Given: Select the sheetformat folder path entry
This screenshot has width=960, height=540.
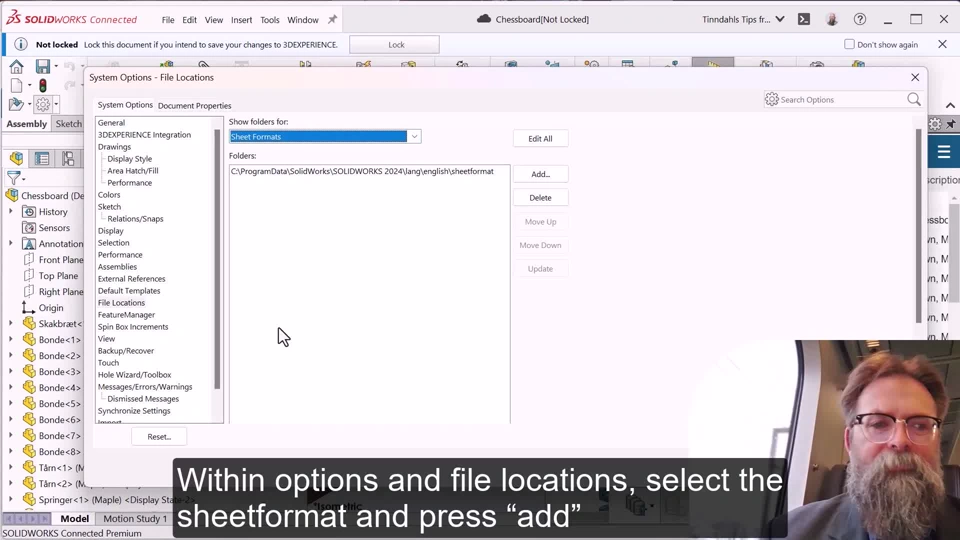Looking at the screenshot, I should point(362,171).
